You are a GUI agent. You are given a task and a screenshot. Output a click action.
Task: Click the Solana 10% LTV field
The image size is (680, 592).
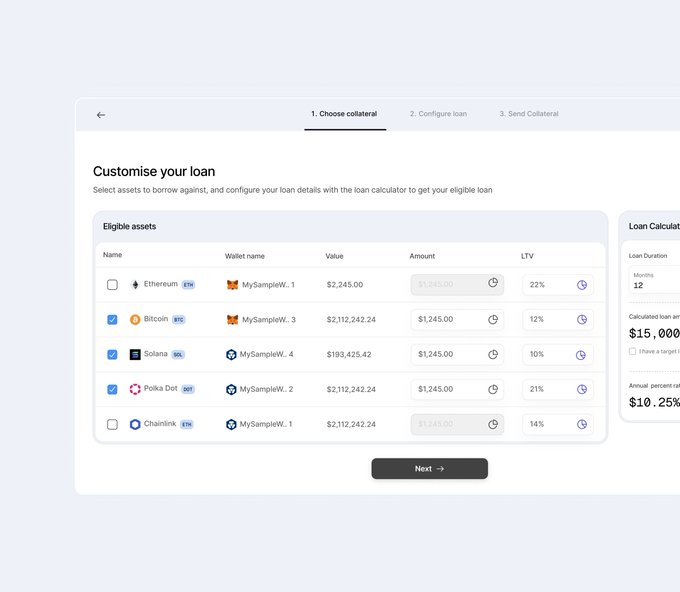(558, 354)
